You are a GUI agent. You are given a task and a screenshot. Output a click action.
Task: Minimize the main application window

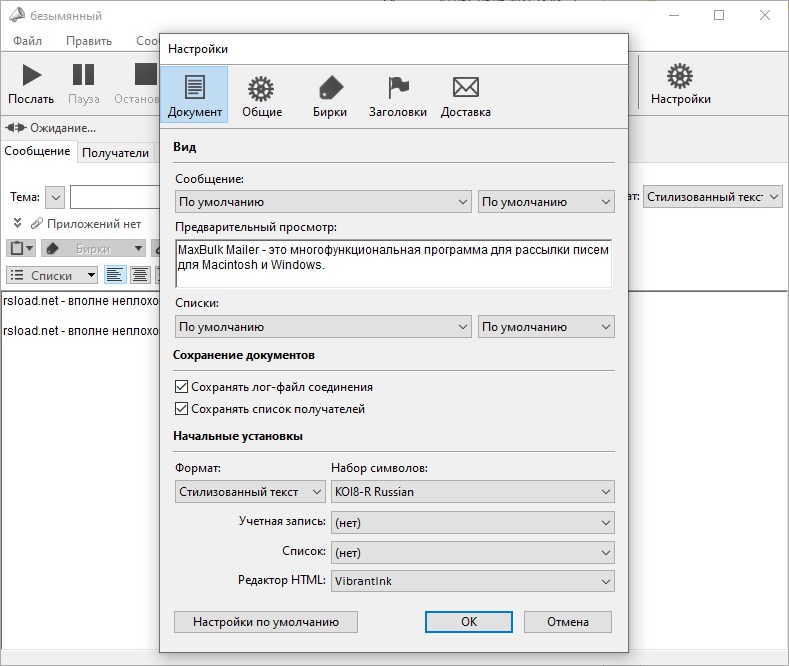pyautogui.click(x=674, y=15)
